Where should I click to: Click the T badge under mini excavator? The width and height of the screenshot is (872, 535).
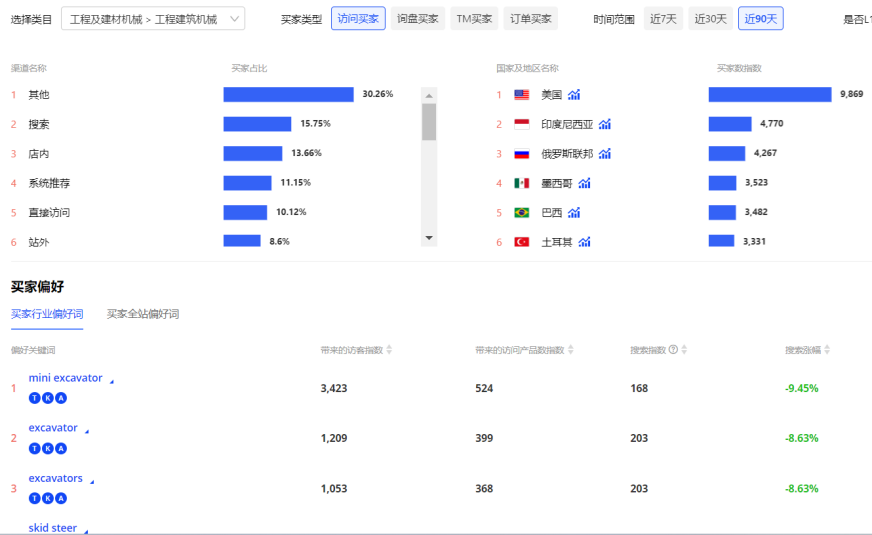[34, 398]
